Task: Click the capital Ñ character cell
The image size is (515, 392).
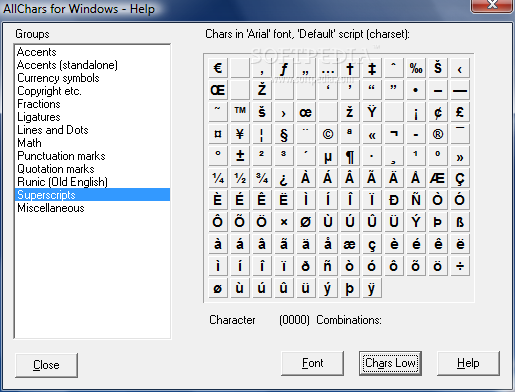Action: coord(416,200)
